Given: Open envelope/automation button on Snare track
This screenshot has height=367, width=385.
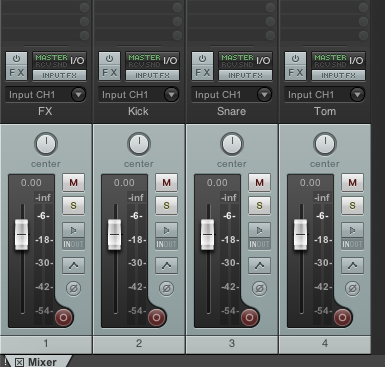Looking at the screenshot, I should click(x=259, y=265).
